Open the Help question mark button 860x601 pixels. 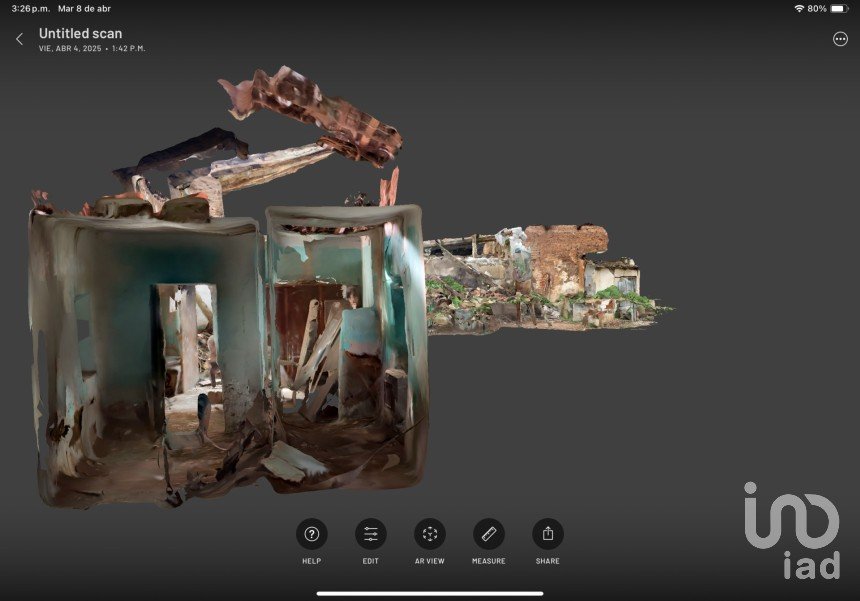point(312,534)
